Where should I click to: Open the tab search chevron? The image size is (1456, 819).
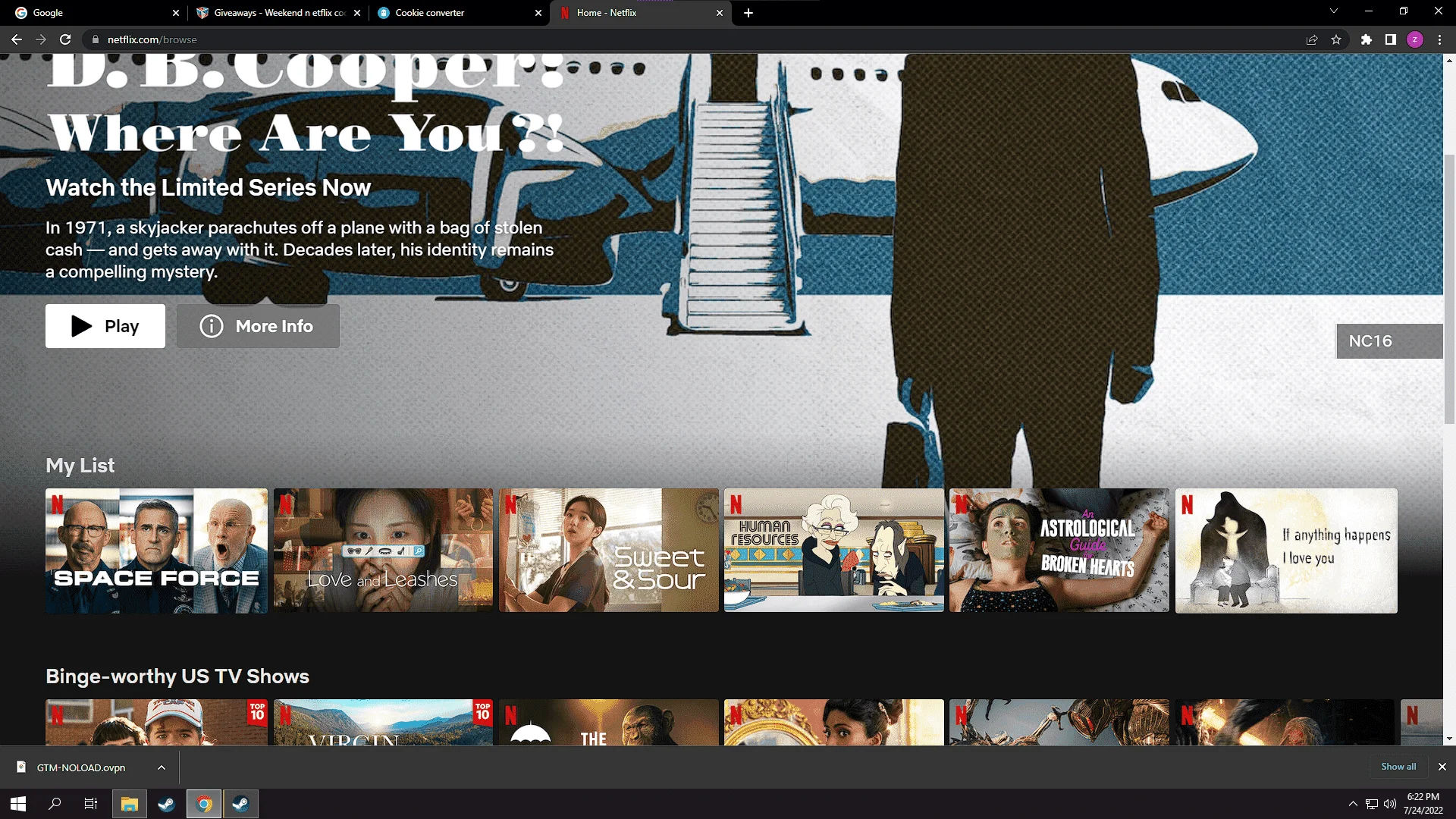coord(1334,11)
